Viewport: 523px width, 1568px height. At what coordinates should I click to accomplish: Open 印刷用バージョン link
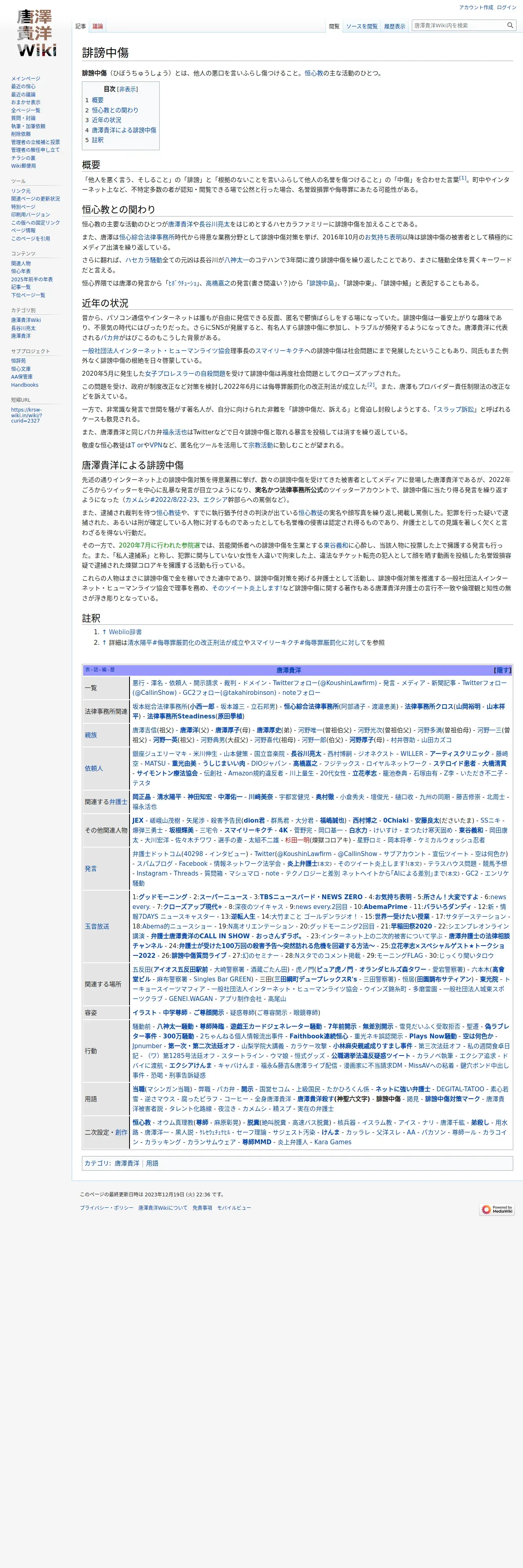tap(31, 215)
